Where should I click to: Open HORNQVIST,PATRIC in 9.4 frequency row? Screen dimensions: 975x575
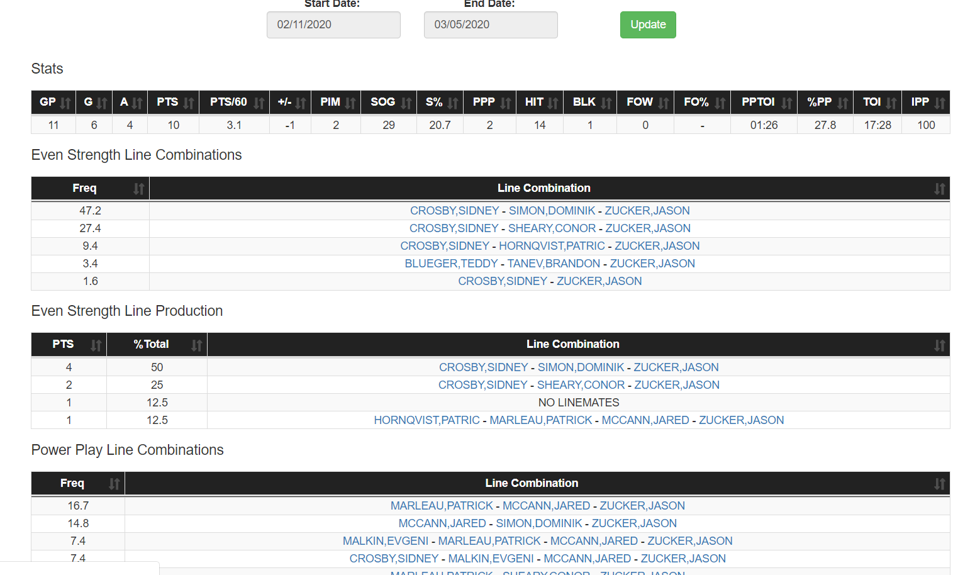coord(552,246)
